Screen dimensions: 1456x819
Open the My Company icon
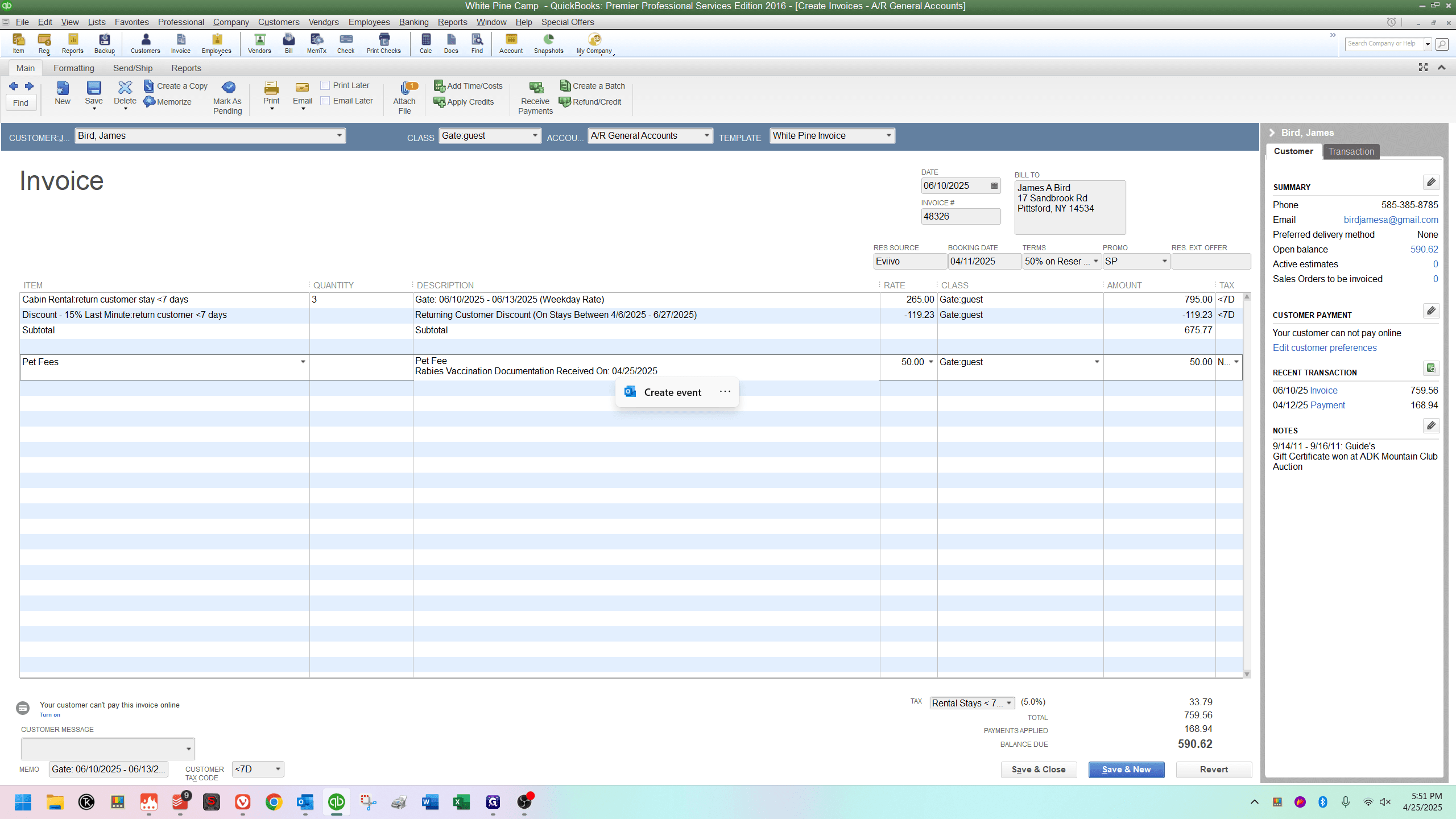(594, 43)
